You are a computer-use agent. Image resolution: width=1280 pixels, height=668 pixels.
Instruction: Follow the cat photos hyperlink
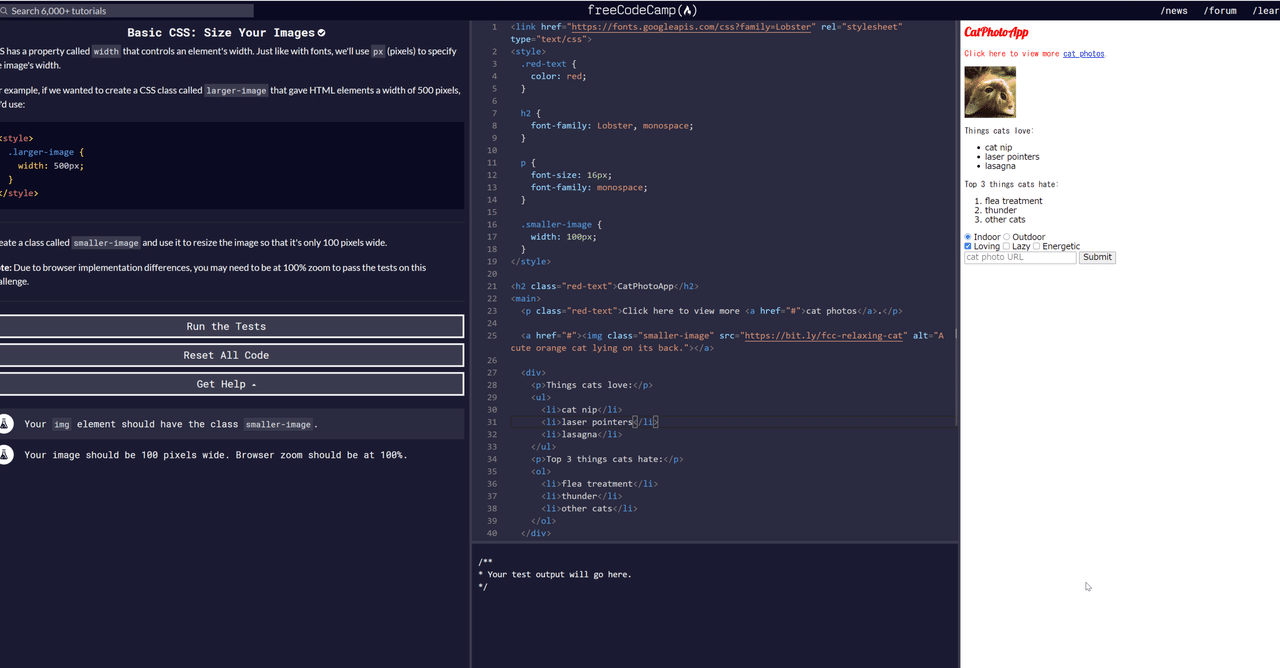click(x=1083, y=53)
